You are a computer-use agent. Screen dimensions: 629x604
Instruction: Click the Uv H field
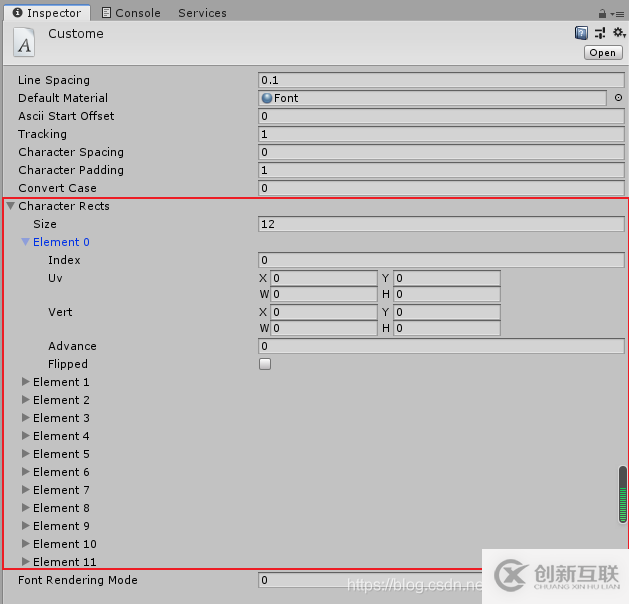(447, 294)
